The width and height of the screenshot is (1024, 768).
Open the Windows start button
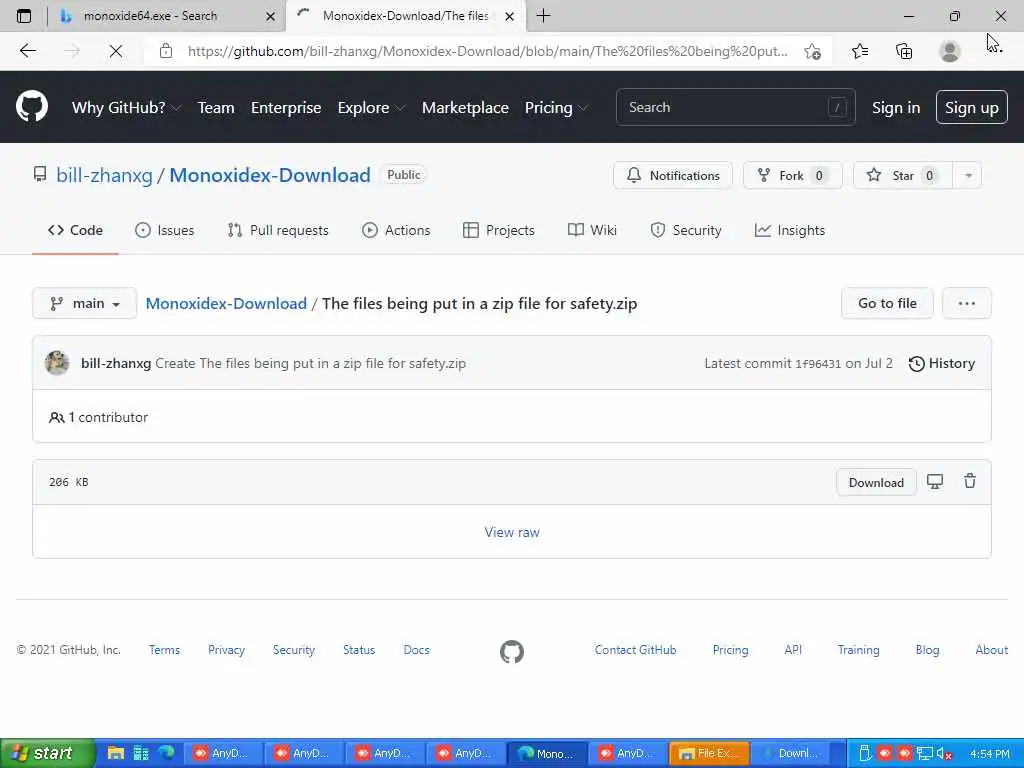point(47,753)
